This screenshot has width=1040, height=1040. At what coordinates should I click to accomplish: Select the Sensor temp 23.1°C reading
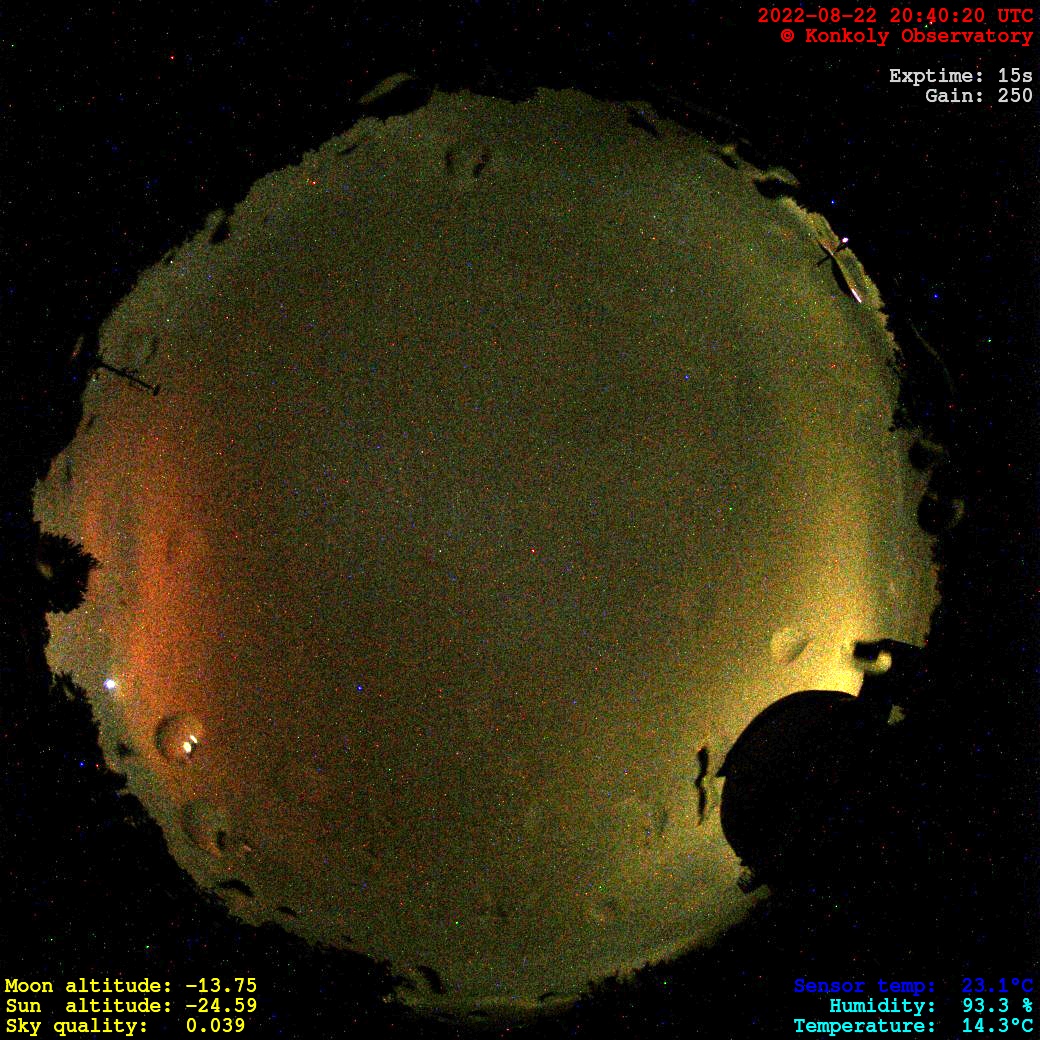tap(913, 986)
